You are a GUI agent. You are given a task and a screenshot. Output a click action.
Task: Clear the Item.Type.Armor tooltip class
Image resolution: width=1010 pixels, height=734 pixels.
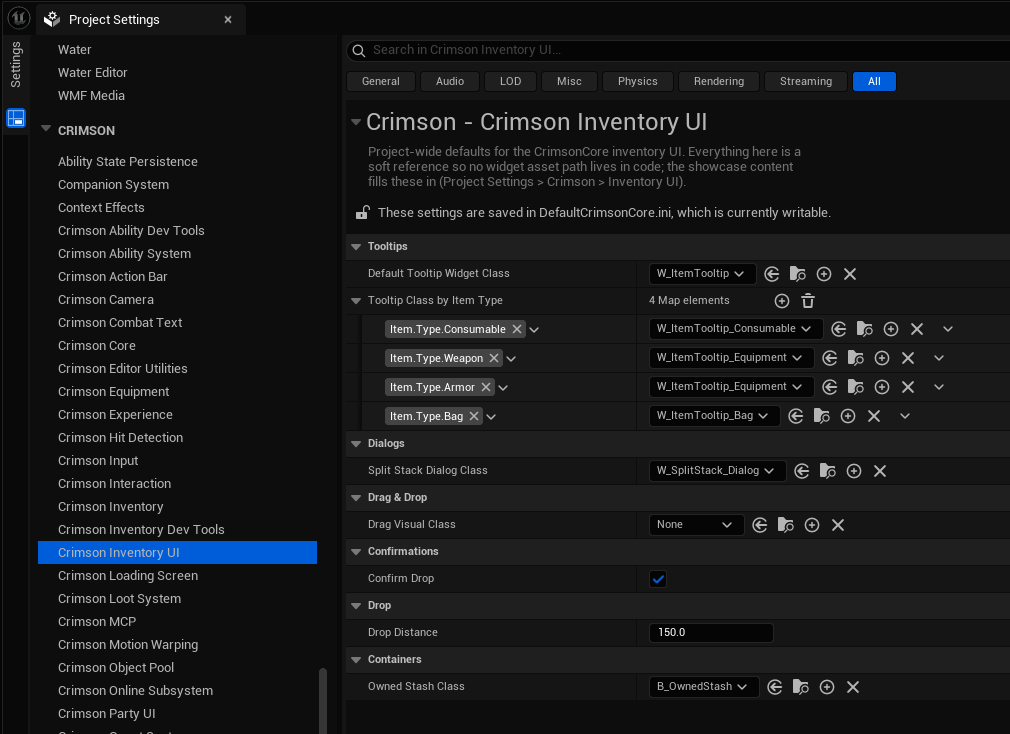(908, 387)
